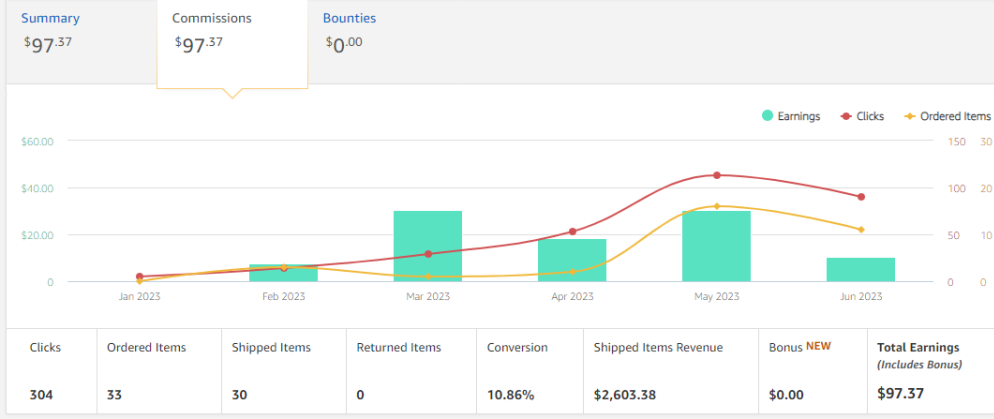Select the yellow Ordered Items point for Jun 2023
The width and height of the screenshot is (994, 419).
(860, 230)
